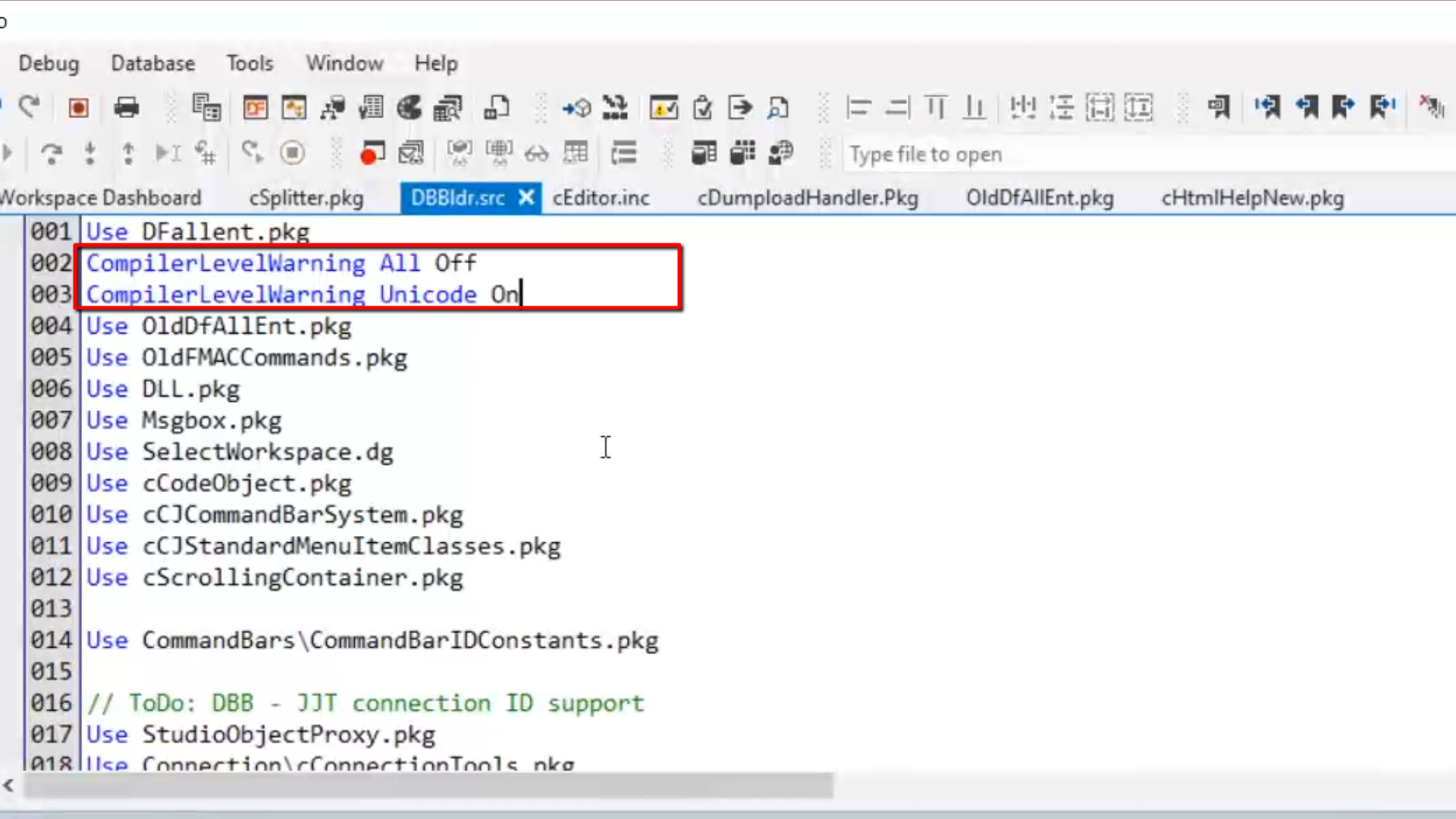The width and height of the screenshot is (1456, 819).
Task: Close the DBBldr.src tab
Action: [x=526, y=198]
